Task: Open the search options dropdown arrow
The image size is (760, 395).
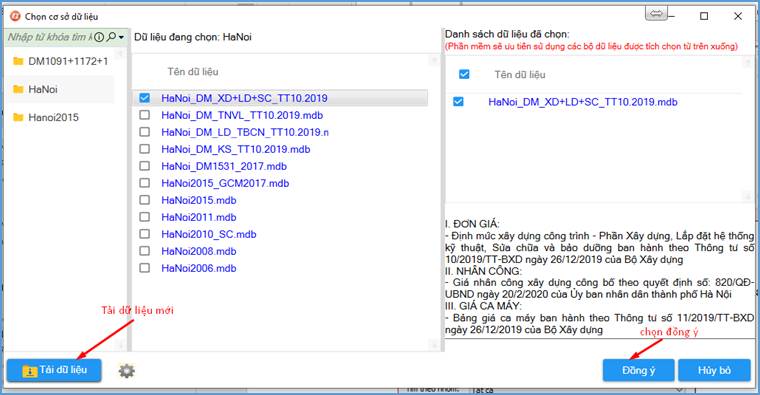Action: pyautogui.click(x=121, y=37)
